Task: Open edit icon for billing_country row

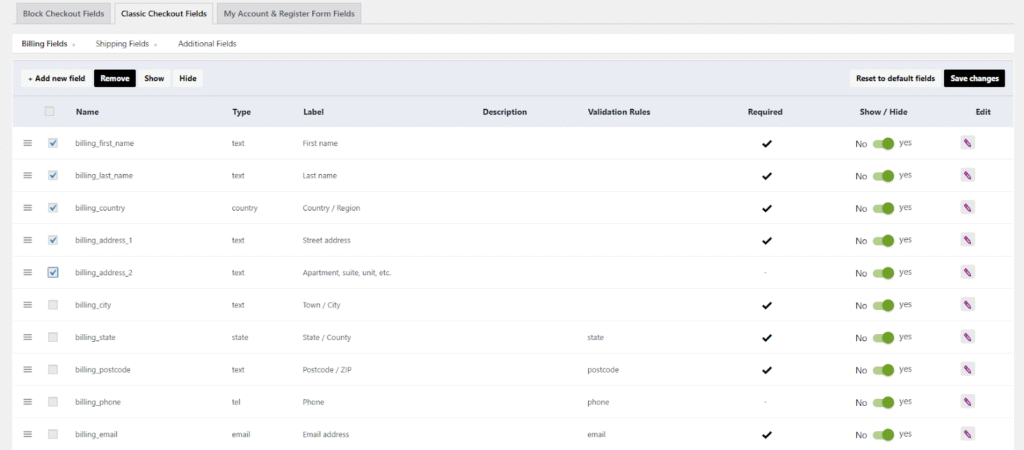Action: (967, 208)
